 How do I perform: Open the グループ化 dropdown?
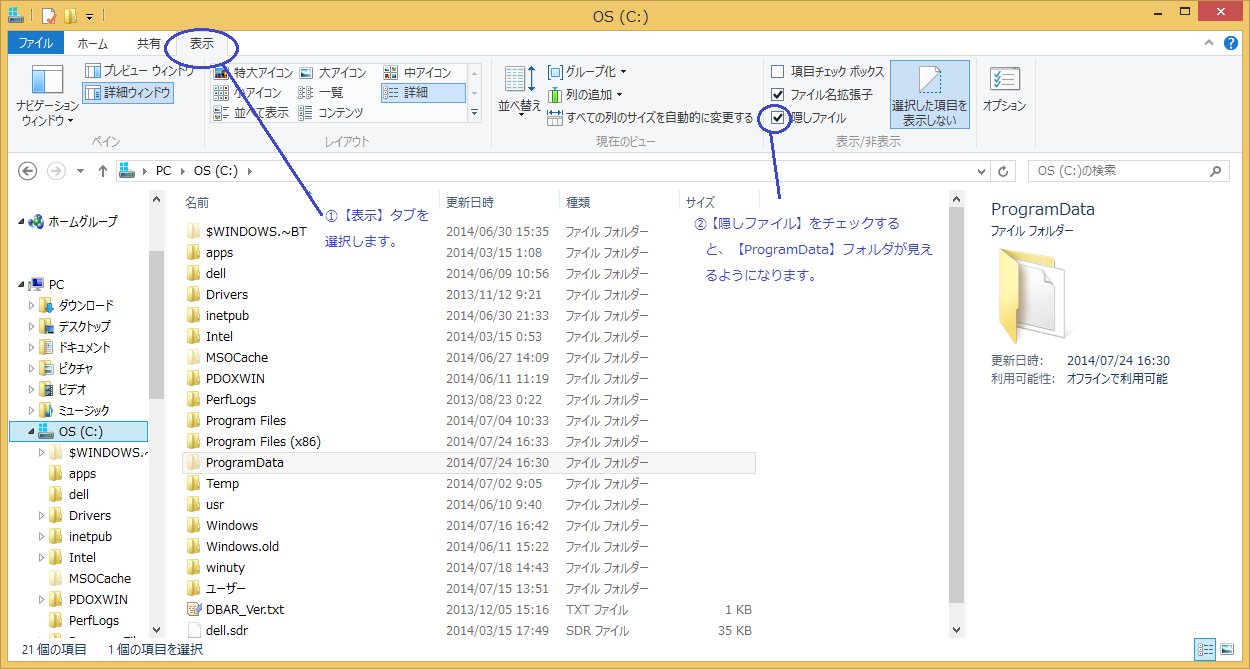click(595, 72)
